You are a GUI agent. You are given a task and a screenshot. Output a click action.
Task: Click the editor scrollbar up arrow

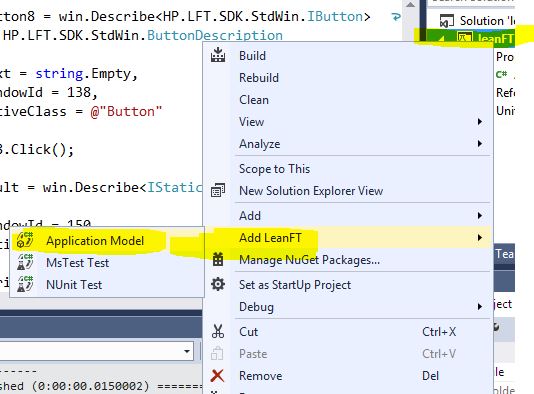pos(410,5)
